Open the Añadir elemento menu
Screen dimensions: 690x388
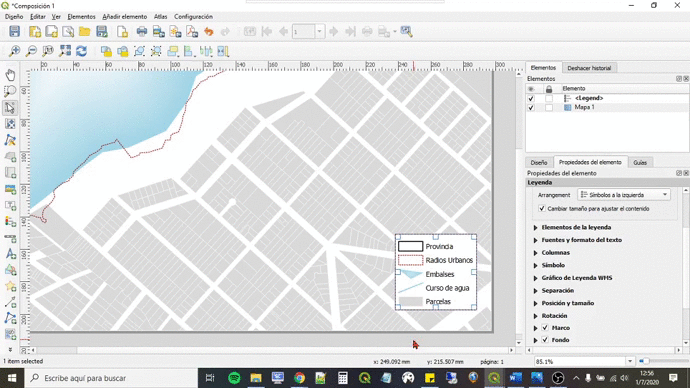[125, 17]
